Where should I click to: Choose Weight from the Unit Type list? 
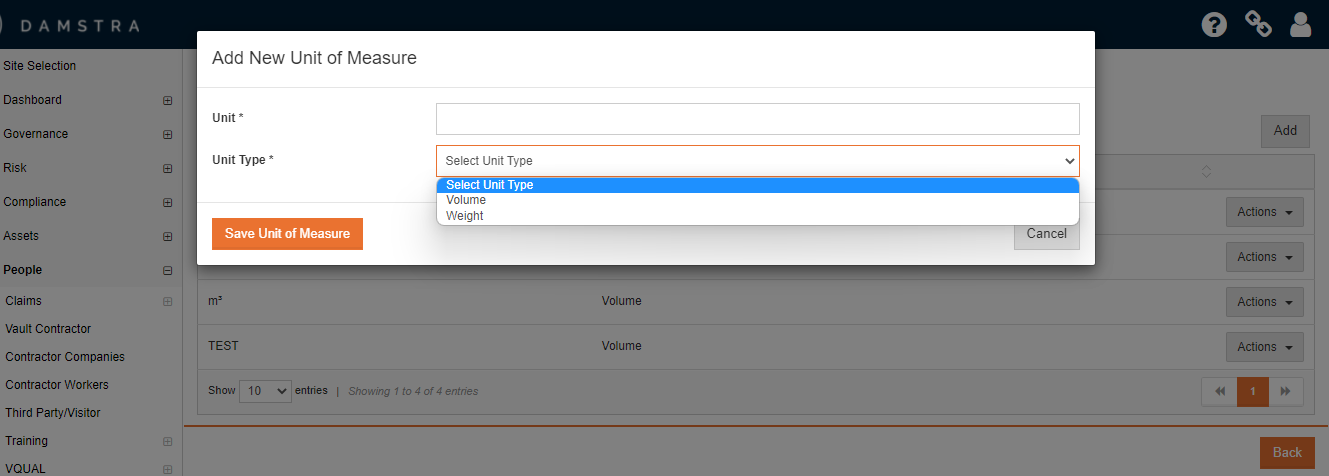point(758,216)
